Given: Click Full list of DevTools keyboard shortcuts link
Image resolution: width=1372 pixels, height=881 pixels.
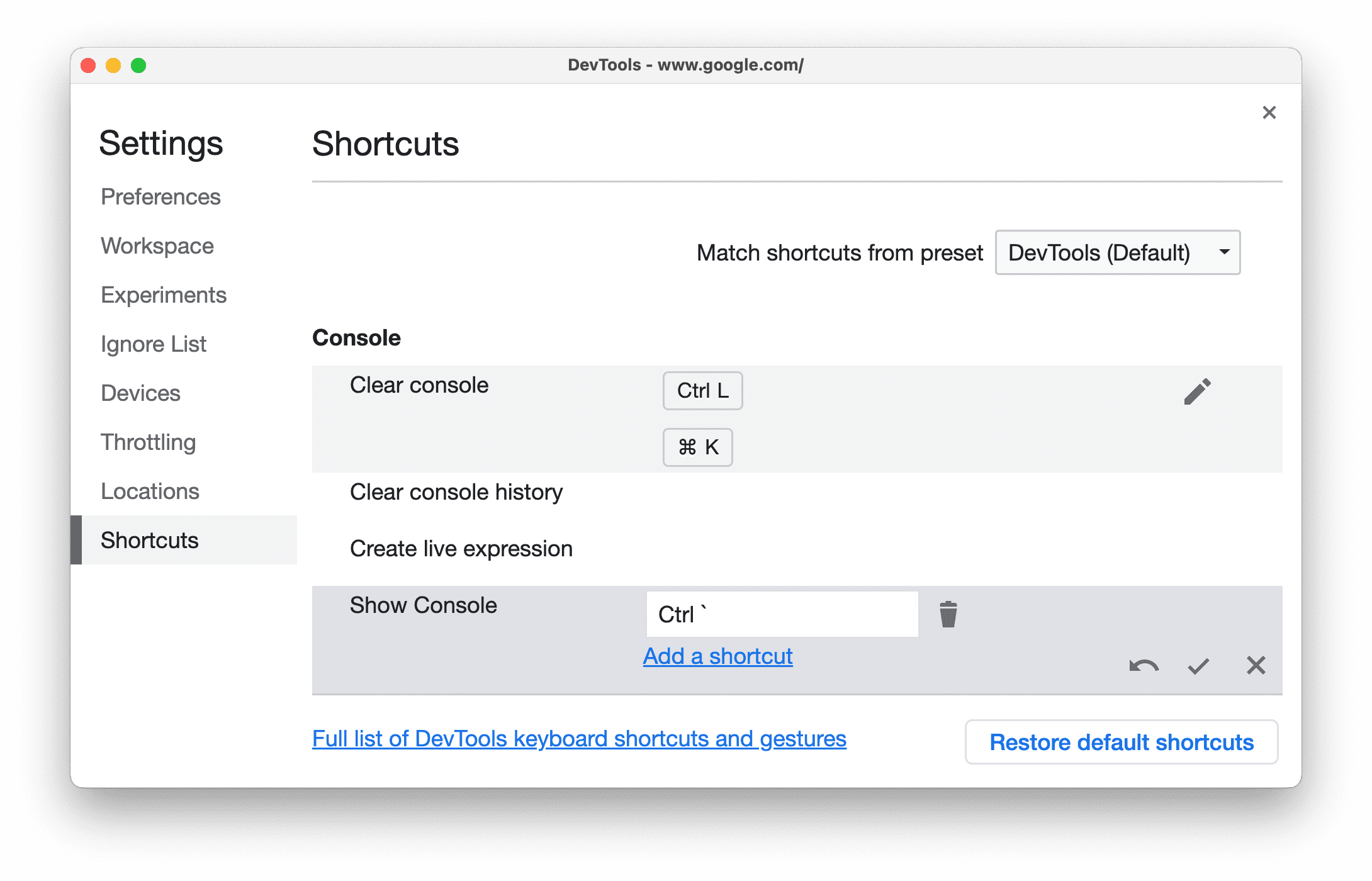Looking at the screenshot, I should (579, 740).
